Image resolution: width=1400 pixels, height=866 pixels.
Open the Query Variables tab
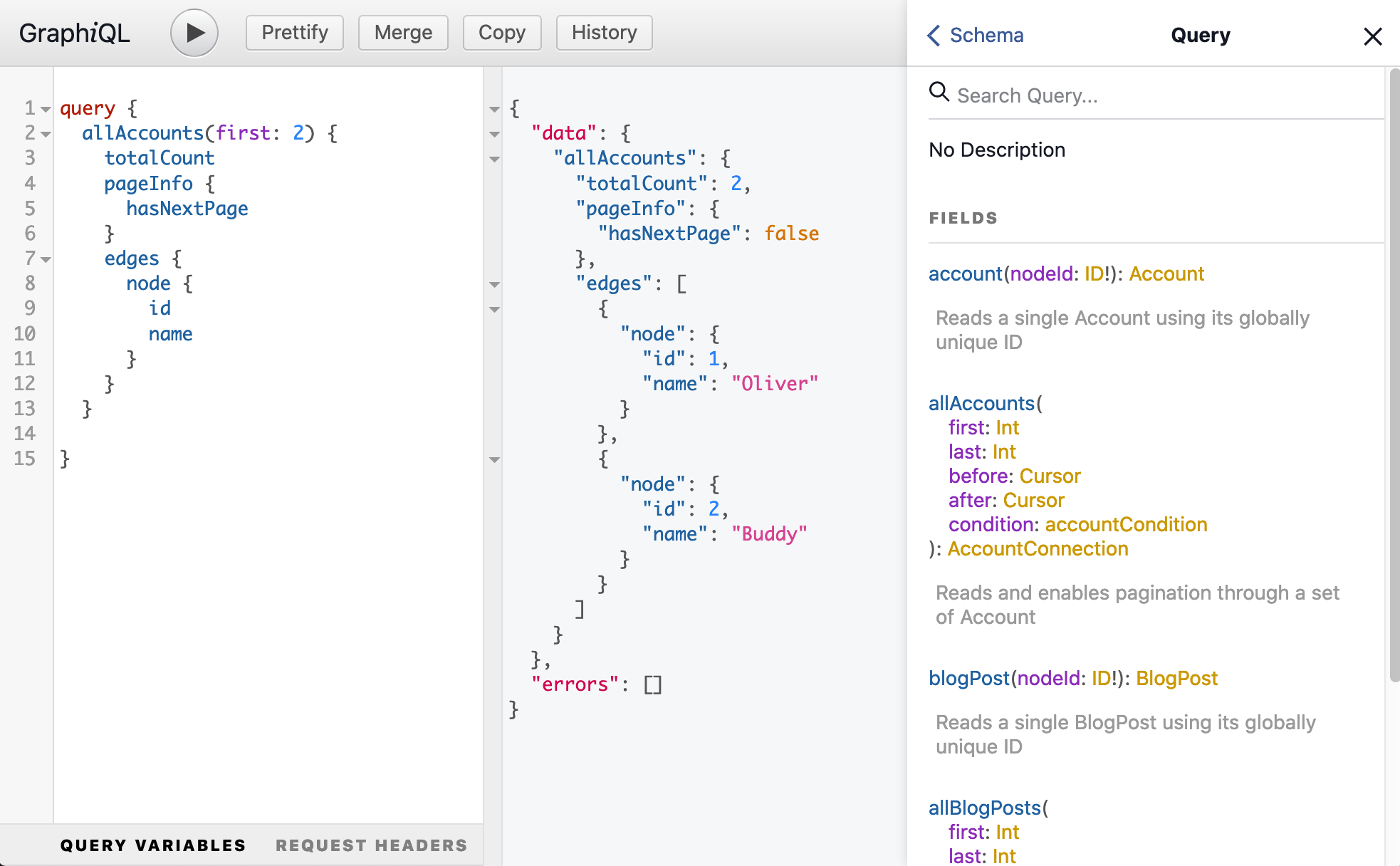[x=153, y=845]
